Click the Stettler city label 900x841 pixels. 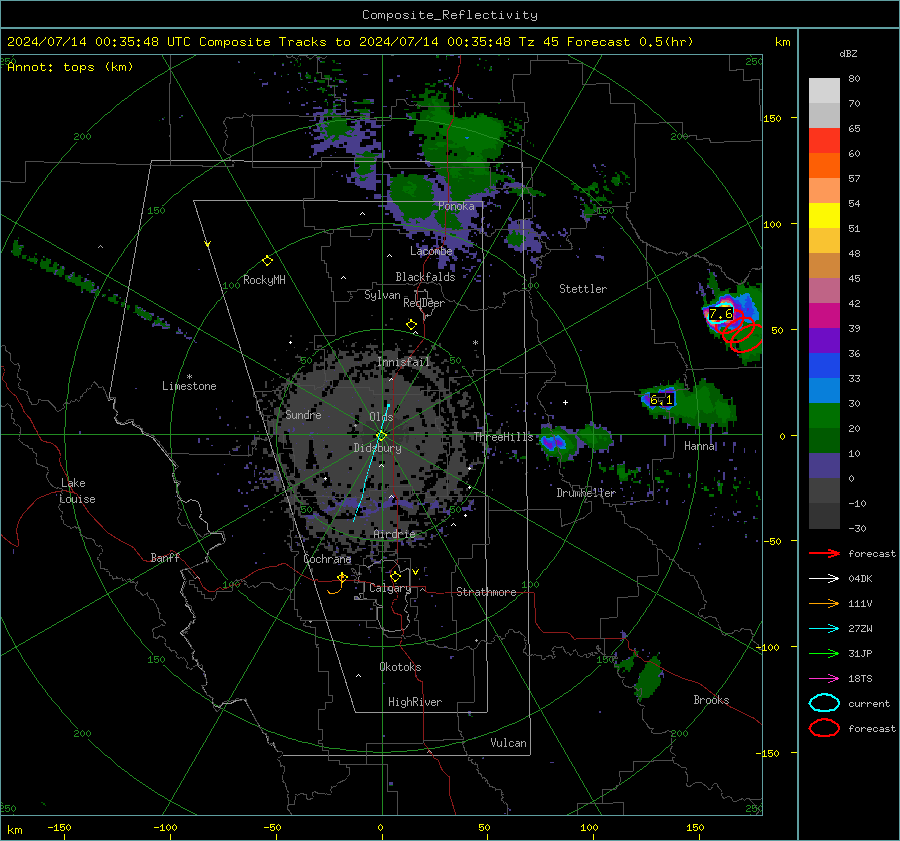(583, 289)
